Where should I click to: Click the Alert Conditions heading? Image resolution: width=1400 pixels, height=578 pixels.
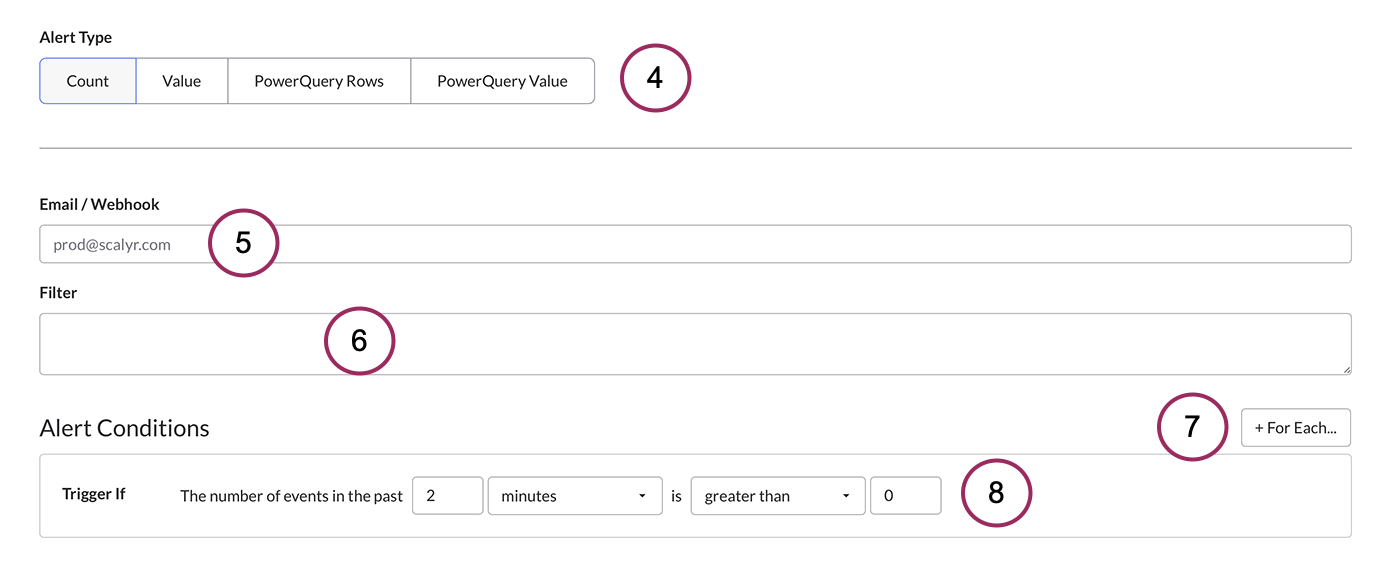pos(124,428)
